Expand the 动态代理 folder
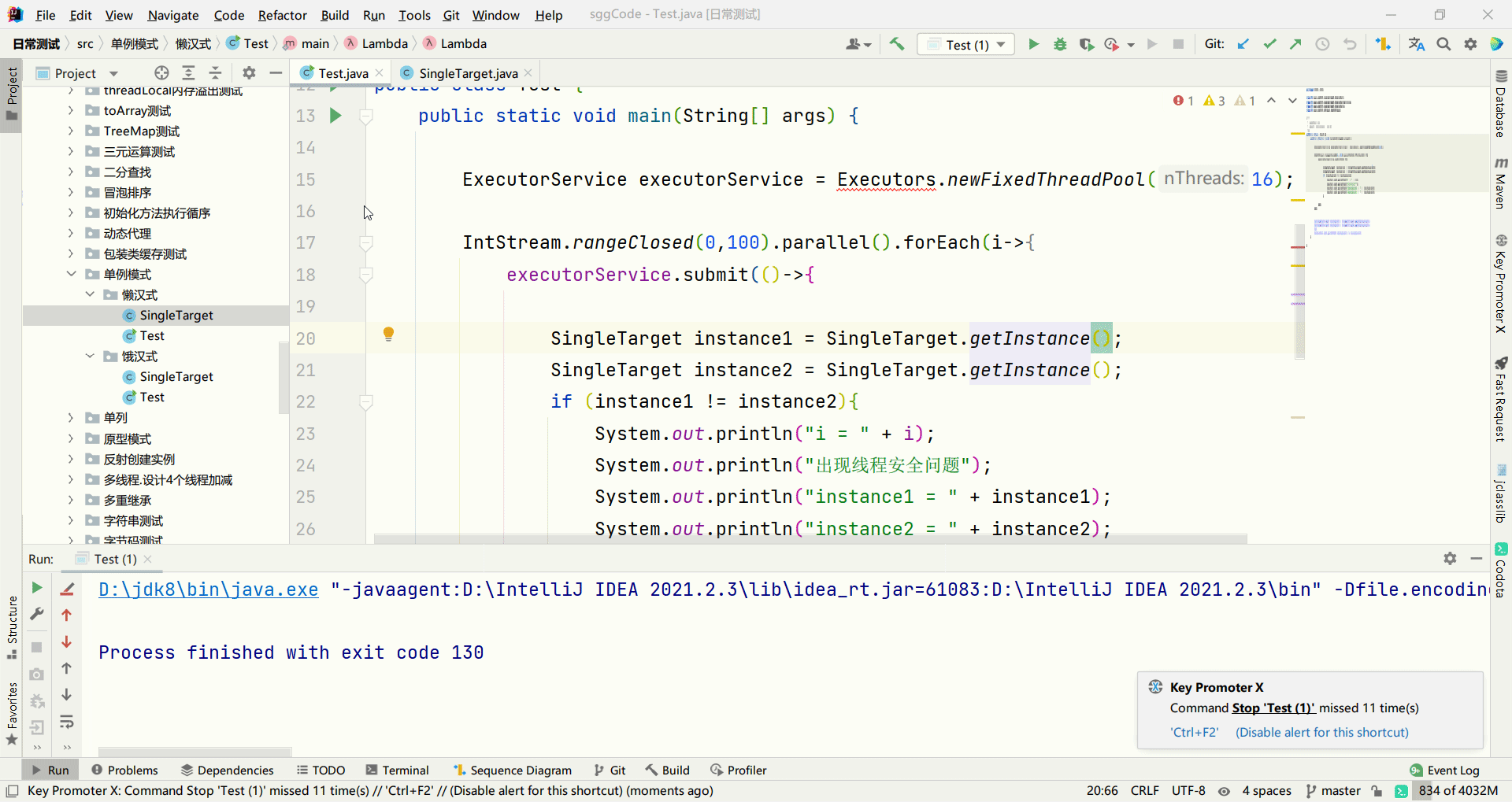Screen dimensions: 1512x802 tap(71, 233)
